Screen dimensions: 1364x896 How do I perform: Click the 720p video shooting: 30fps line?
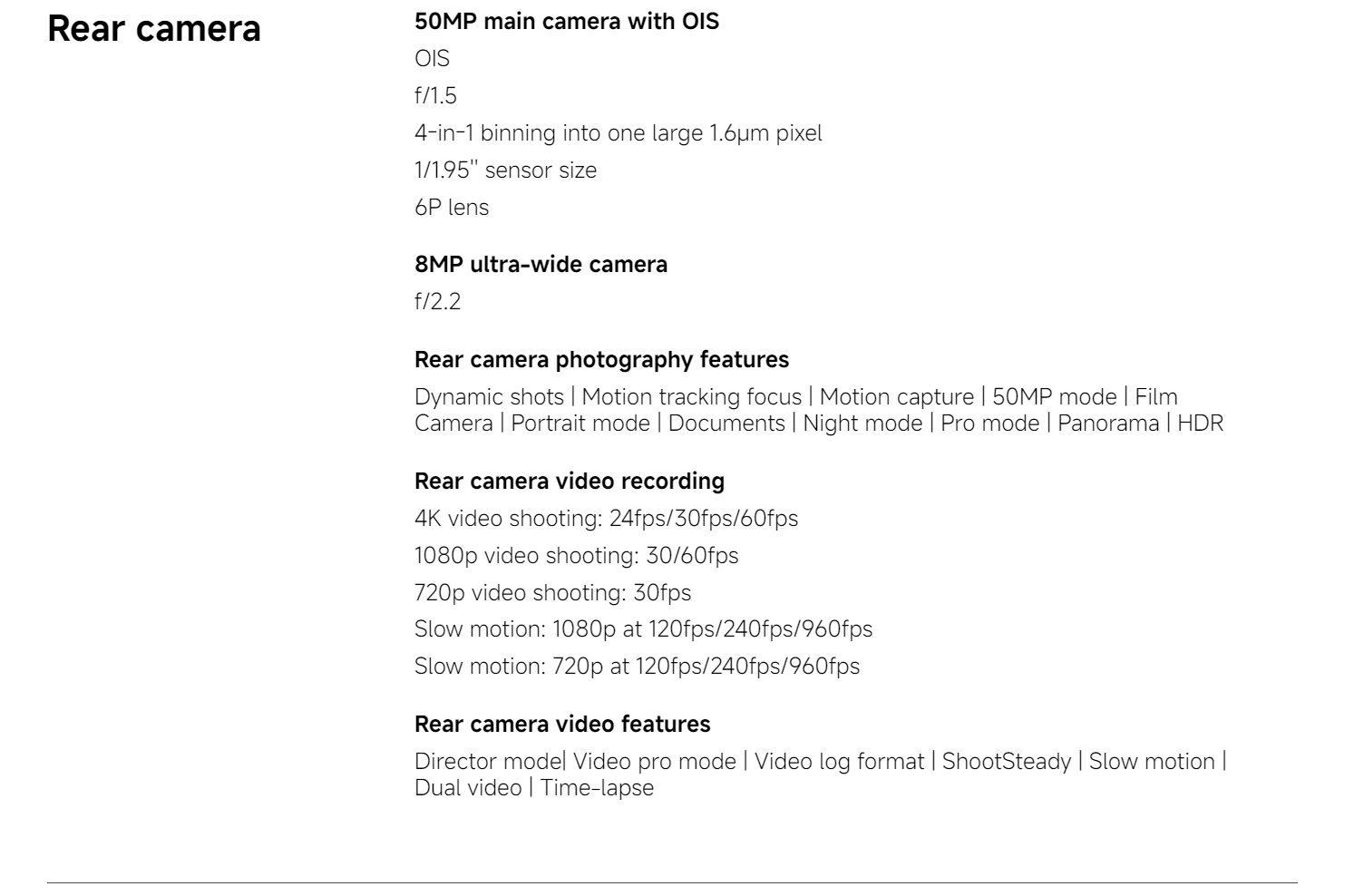(552, 592)
